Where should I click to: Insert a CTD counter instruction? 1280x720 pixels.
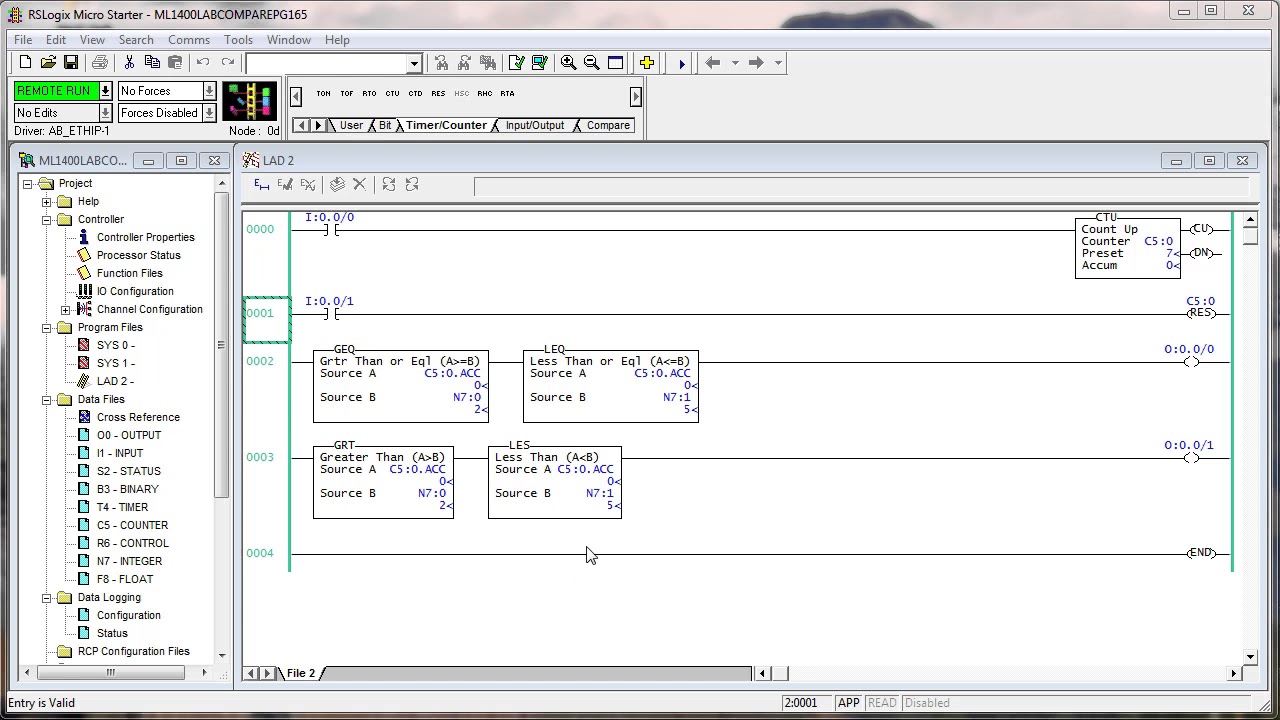pyautogui.click(x=415, y=94)
